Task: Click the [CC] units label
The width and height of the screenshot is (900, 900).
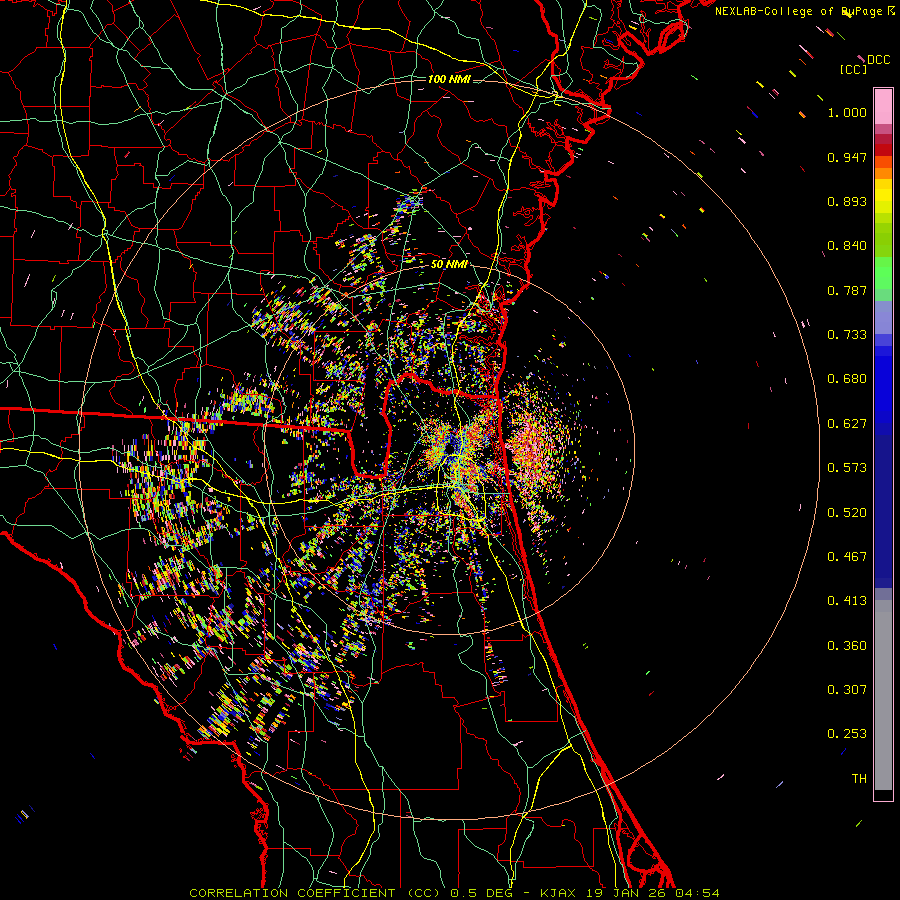Action: pyautogui.click(x=854, y=69)
